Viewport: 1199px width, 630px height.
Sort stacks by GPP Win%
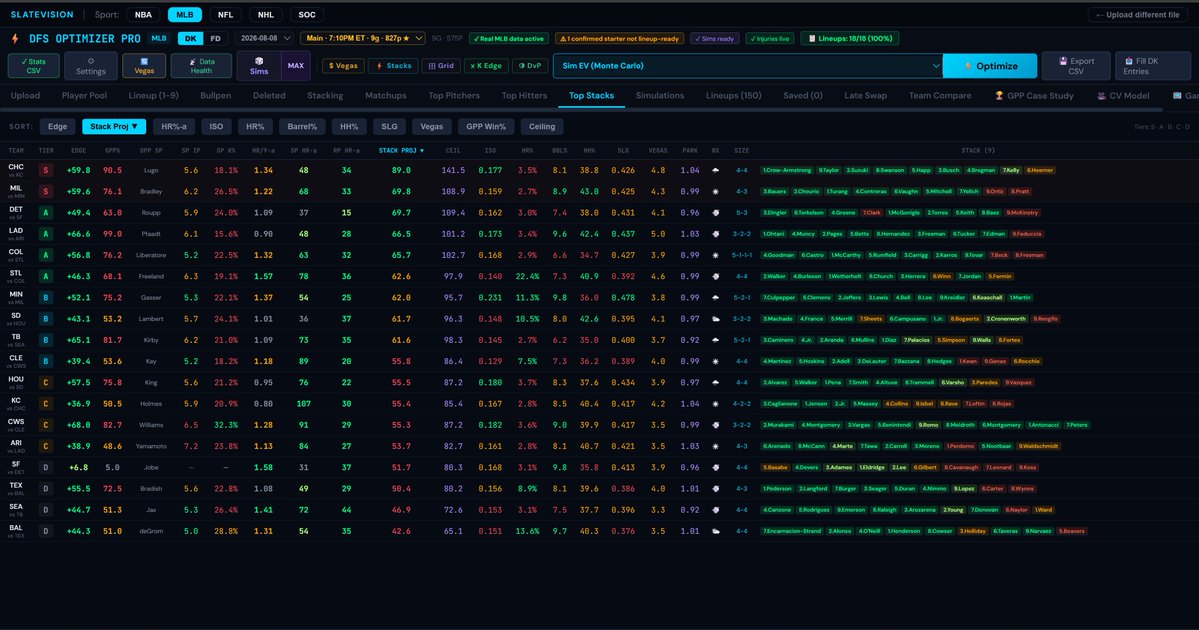coord(486,127)
